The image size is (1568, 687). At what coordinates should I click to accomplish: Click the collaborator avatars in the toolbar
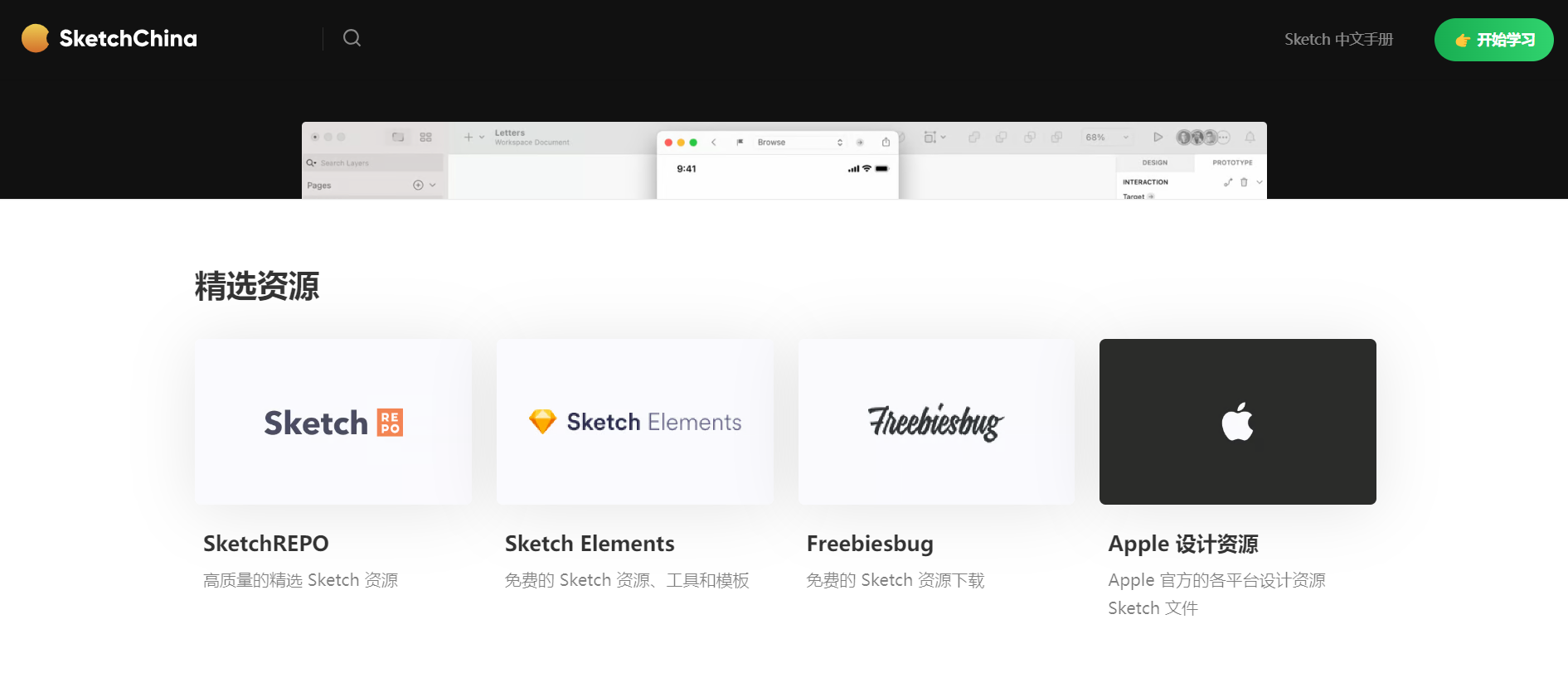point(1197,137)
